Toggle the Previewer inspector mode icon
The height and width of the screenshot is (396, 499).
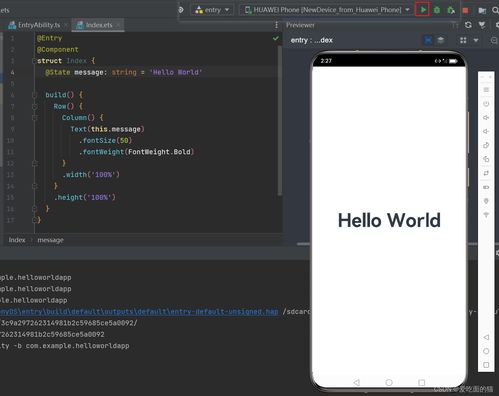pos(428,40)
